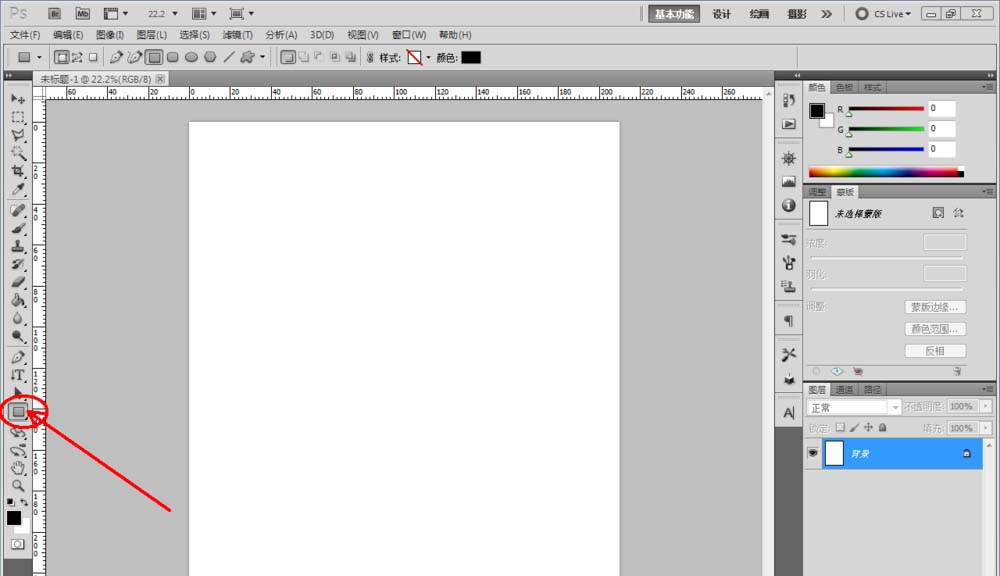Open the Paragraph panel icon

coord(789,321)
